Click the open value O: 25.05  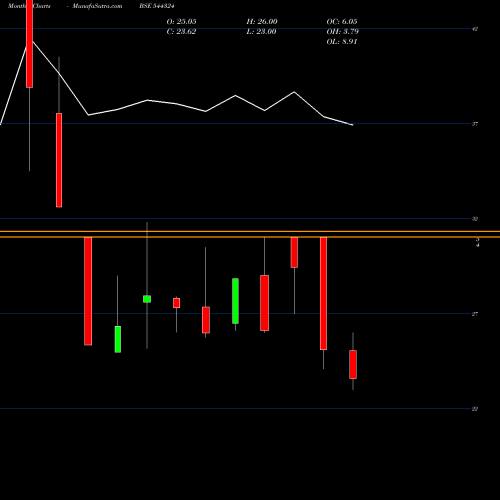tap(181, 22)
